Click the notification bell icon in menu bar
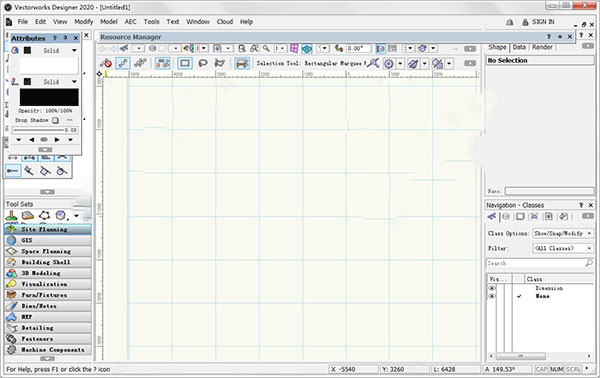Image resolution: width=600 pixels, height=378 pixels. point(510,22)
